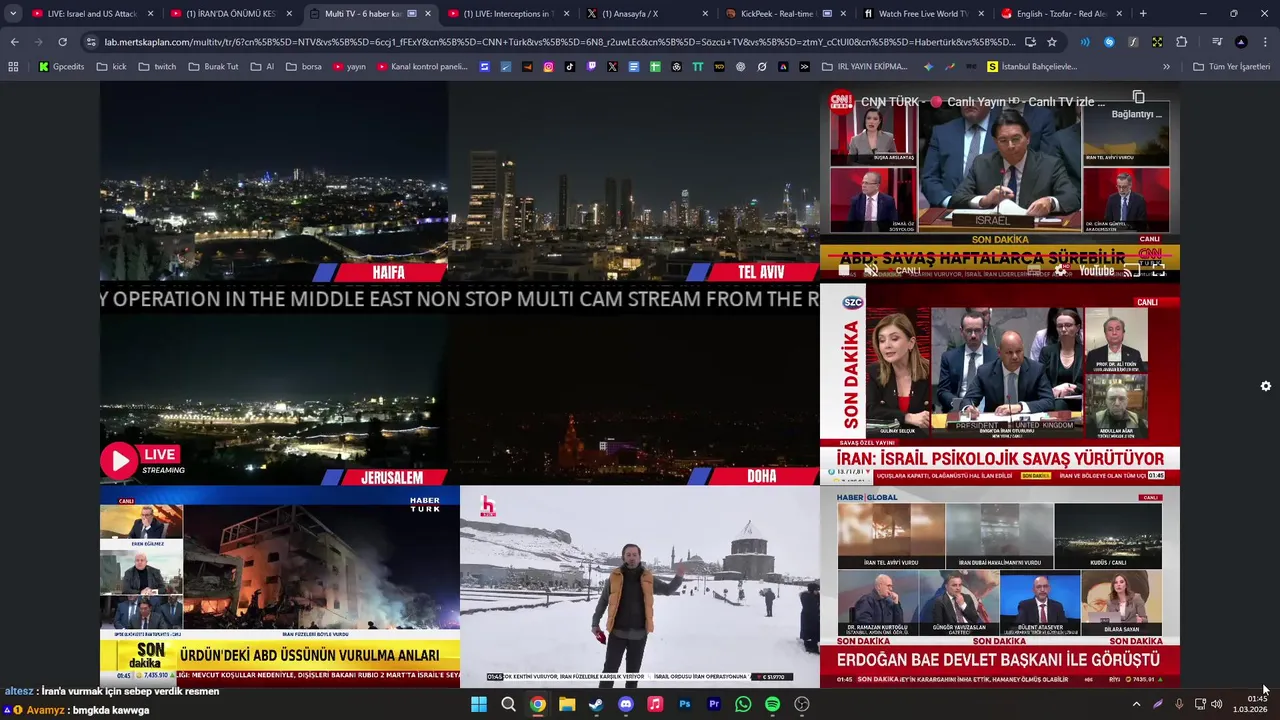Switch to 'LIVE: Israel and US Attack' tab

(92, 14)
